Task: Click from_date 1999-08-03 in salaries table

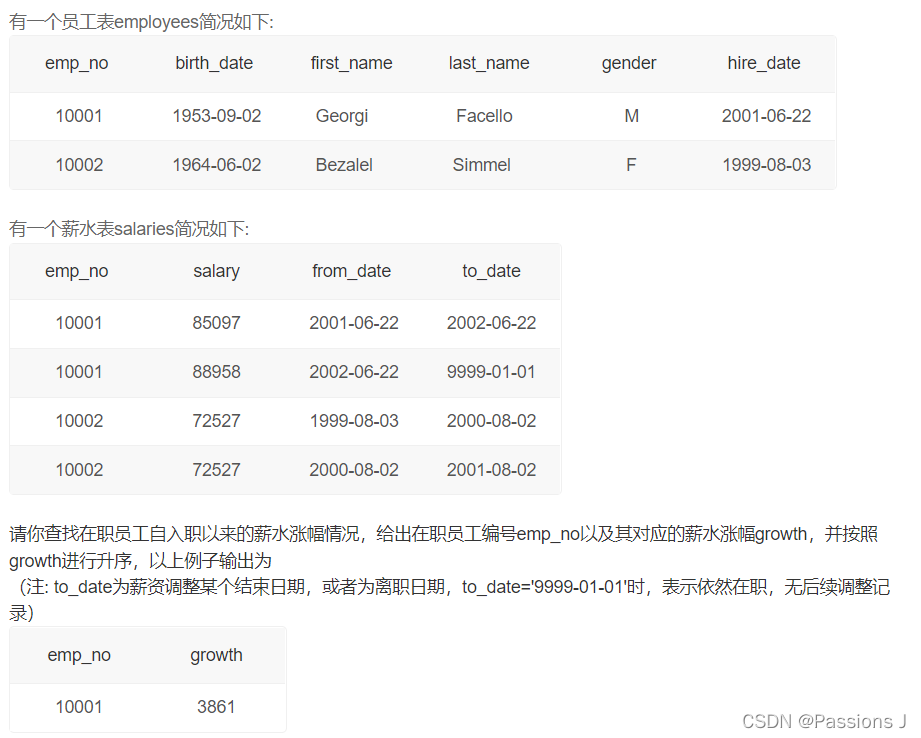Action: [354, 421]
